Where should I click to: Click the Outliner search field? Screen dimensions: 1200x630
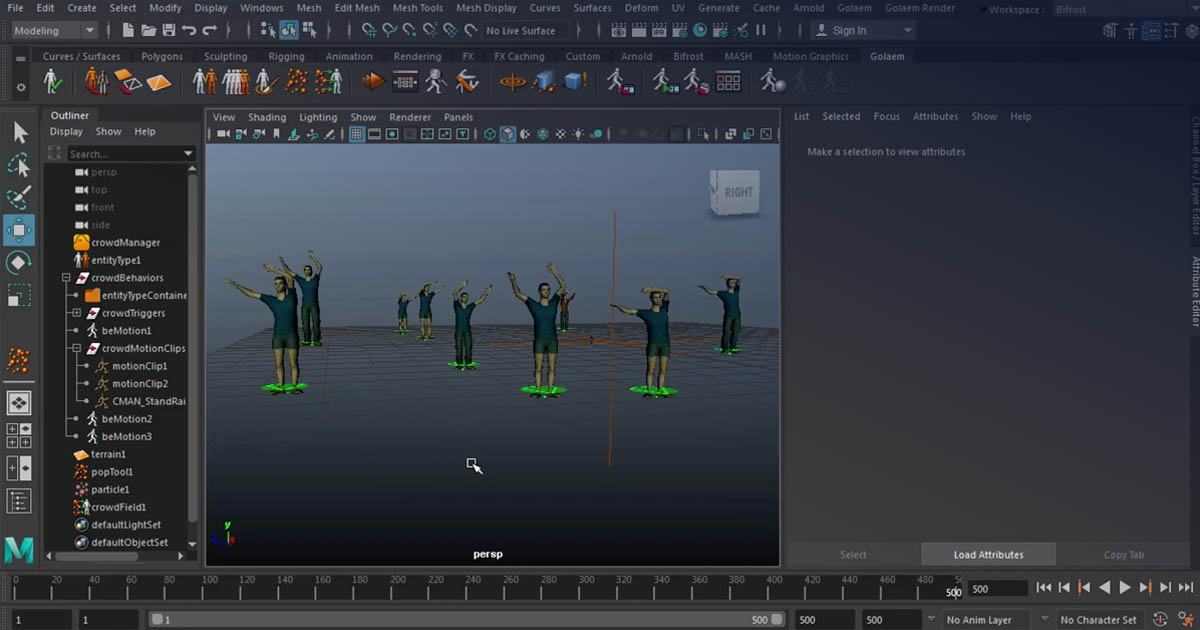120,153
